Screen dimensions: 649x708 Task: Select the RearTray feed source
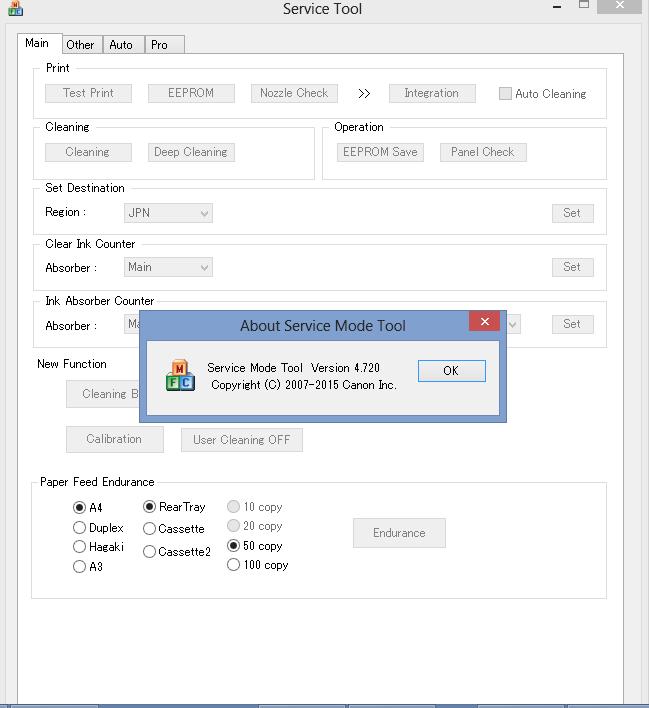149,507
